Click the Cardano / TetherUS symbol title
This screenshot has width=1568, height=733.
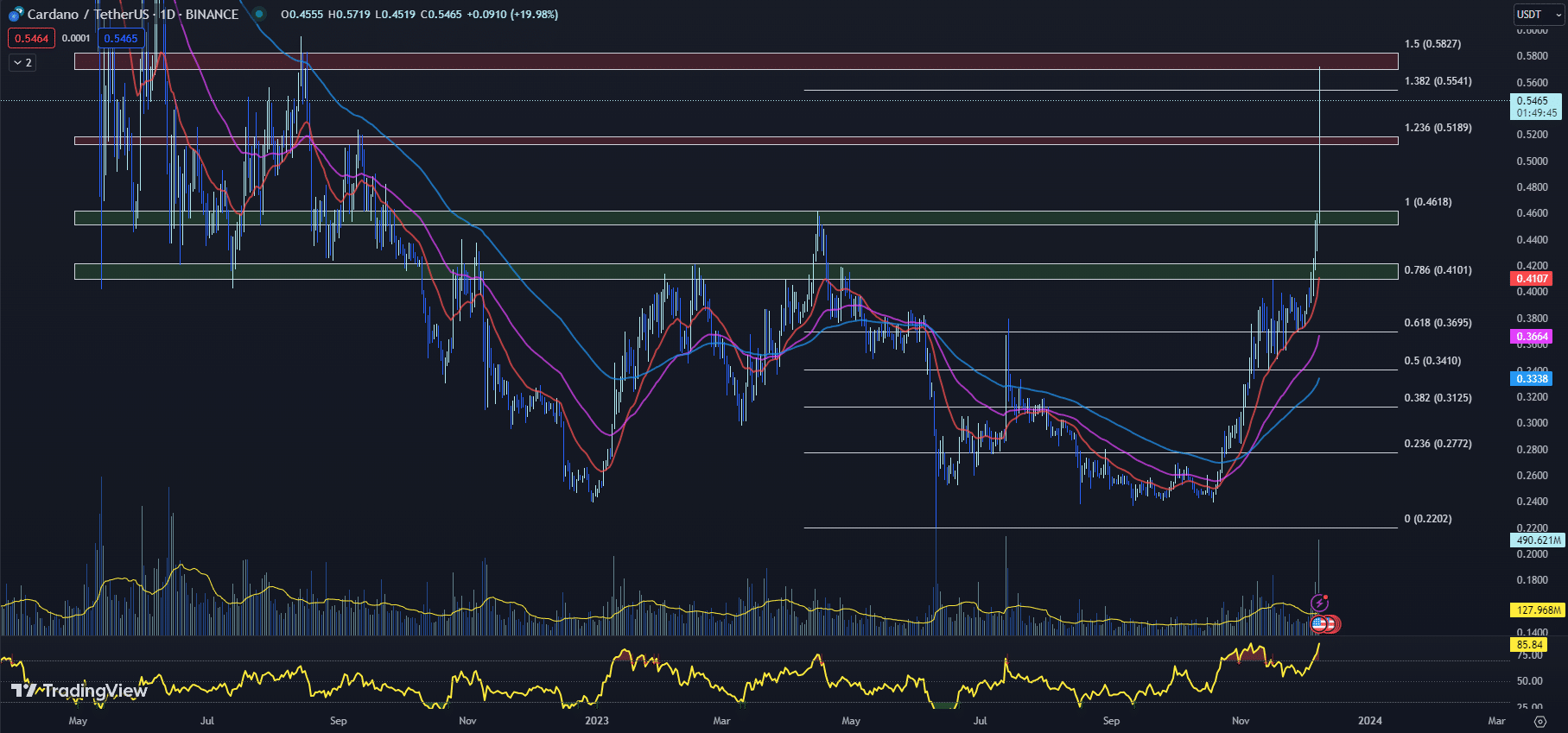(86, 14)
